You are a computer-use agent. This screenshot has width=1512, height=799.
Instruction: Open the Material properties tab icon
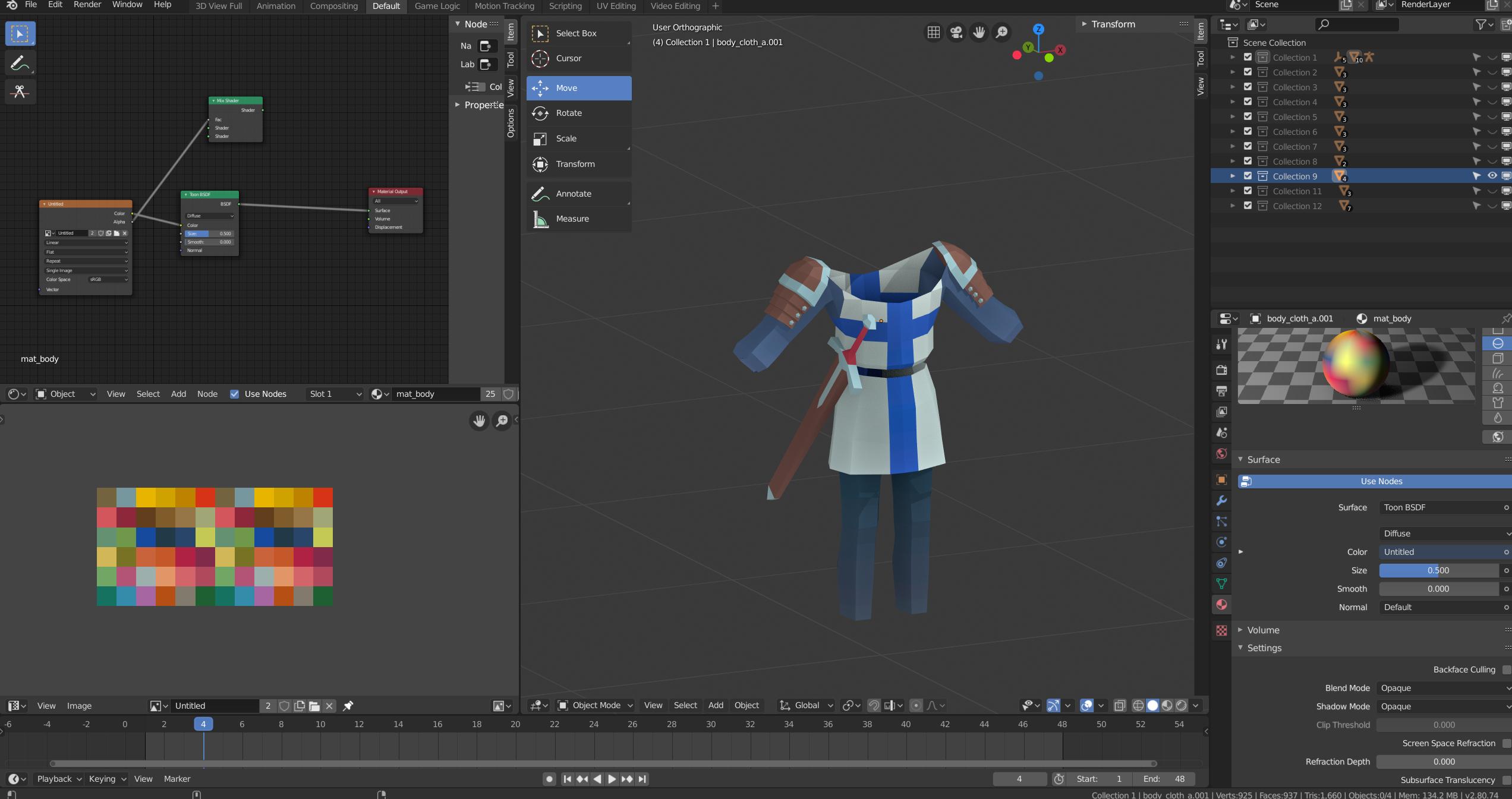1221,605
